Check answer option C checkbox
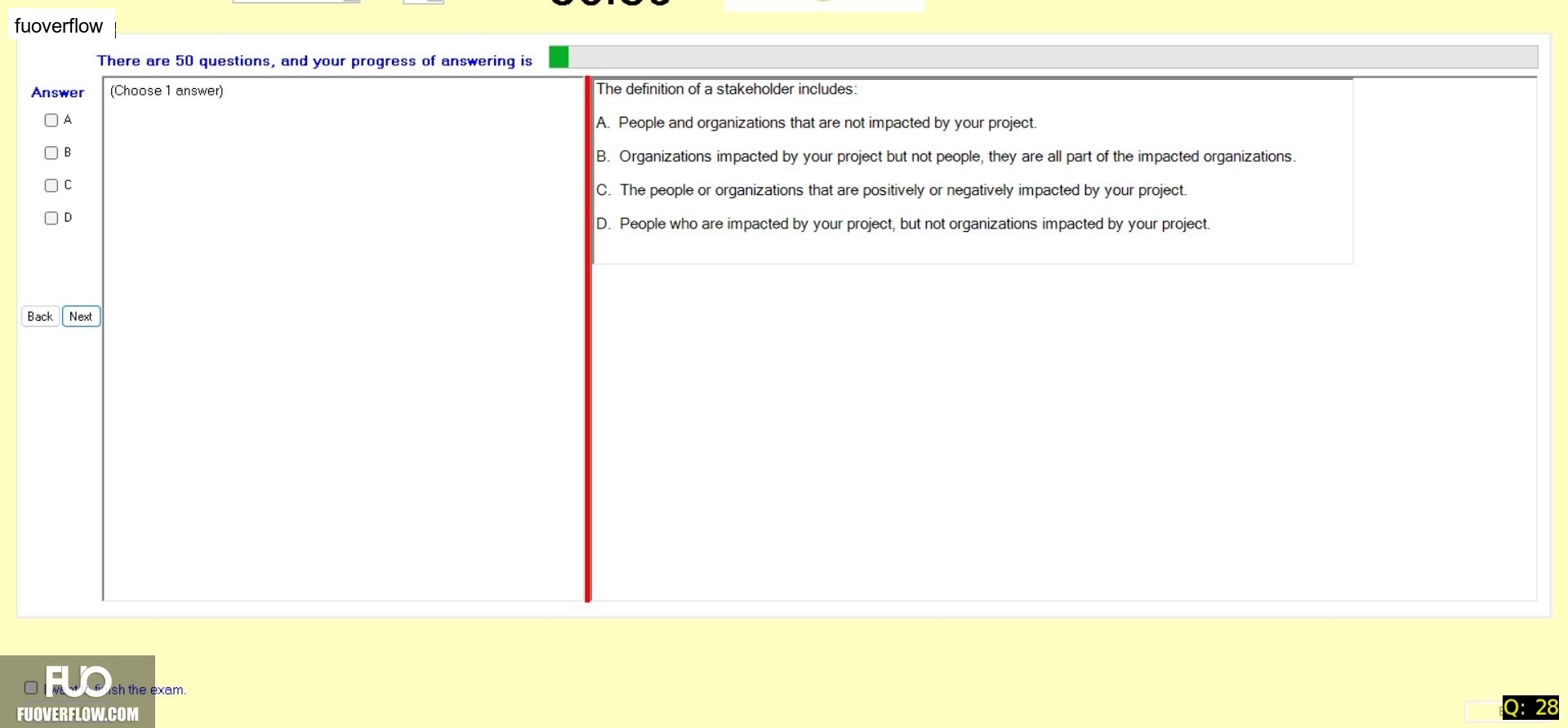 [x=51, y=185]
